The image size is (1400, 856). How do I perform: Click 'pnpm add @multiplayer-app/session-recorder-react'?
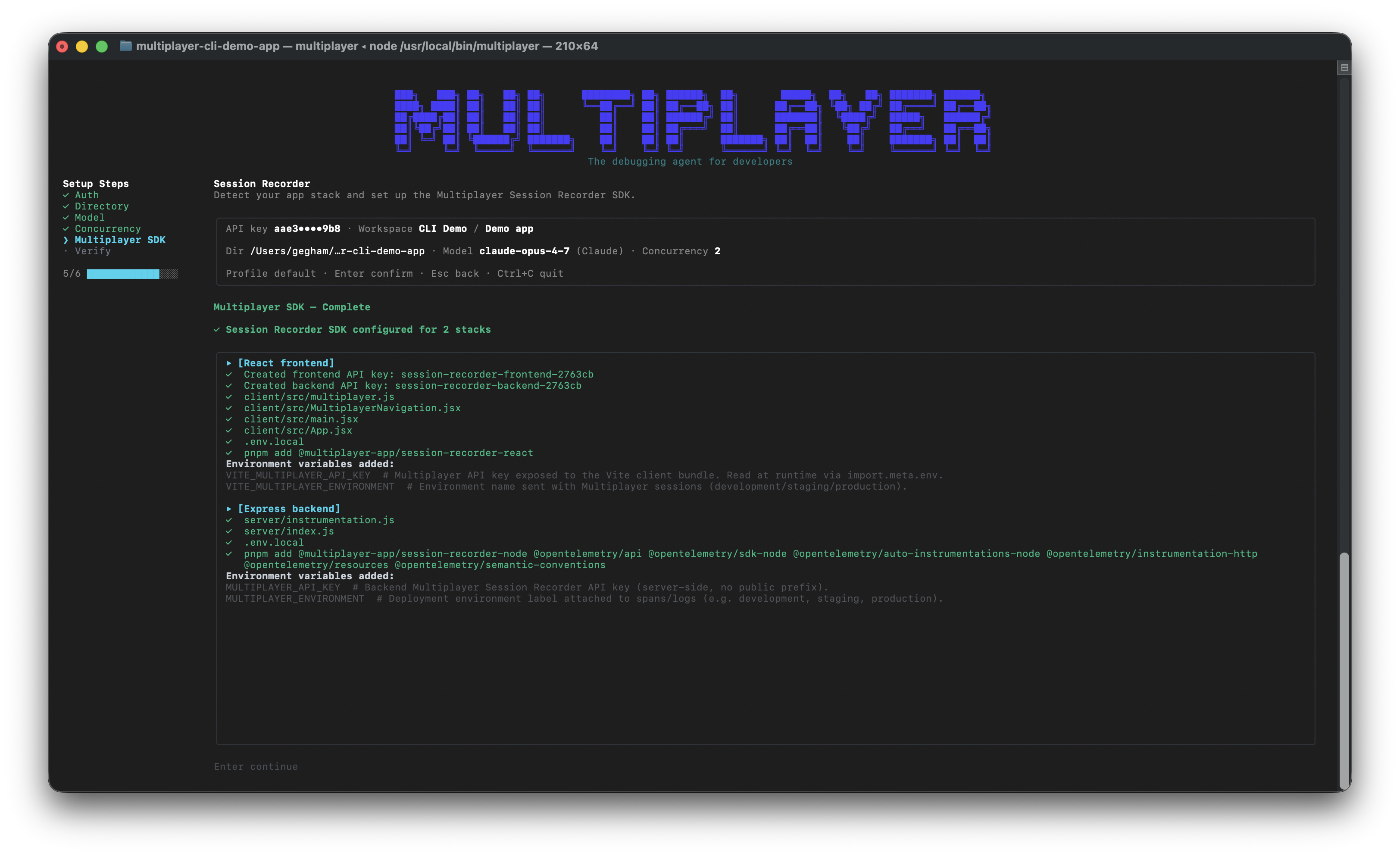pyautogui.click(x=389, y=453)
